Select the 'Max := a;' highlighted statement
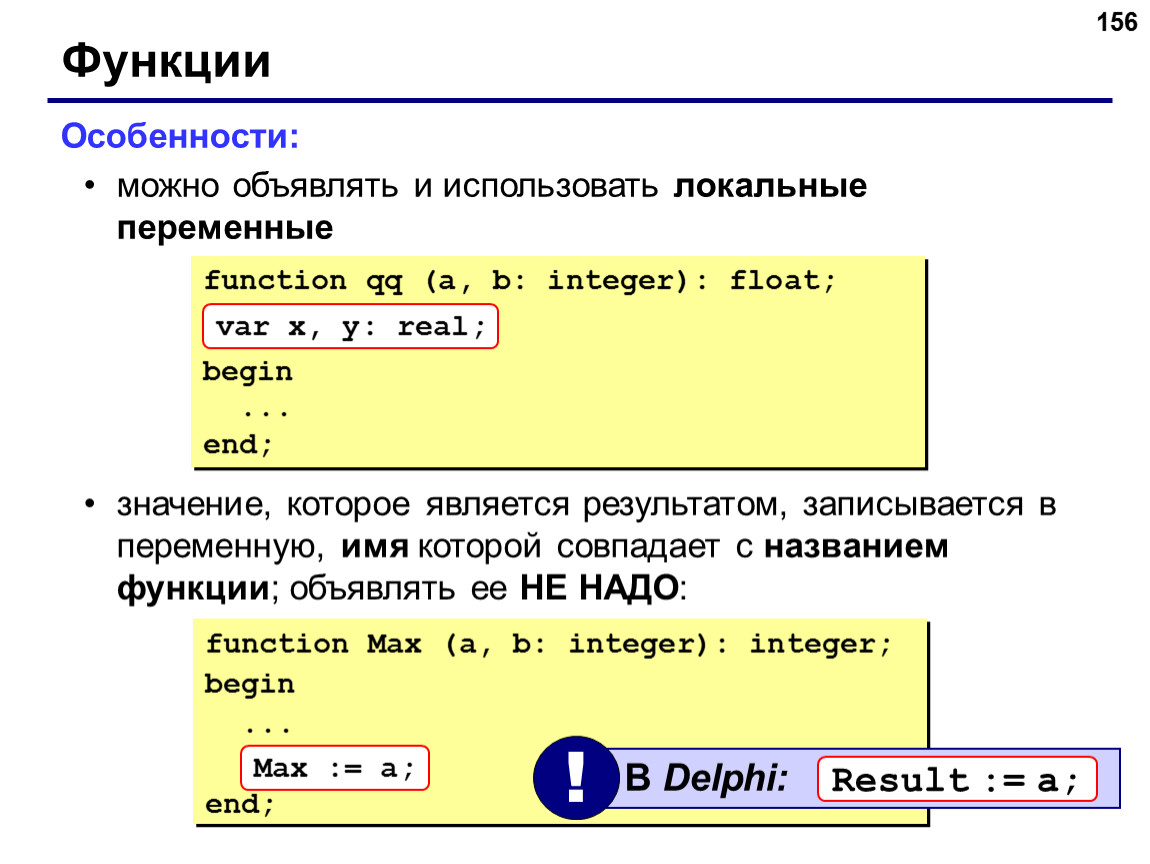Viewport: 1150px width, 864px height. coord(335,768)
